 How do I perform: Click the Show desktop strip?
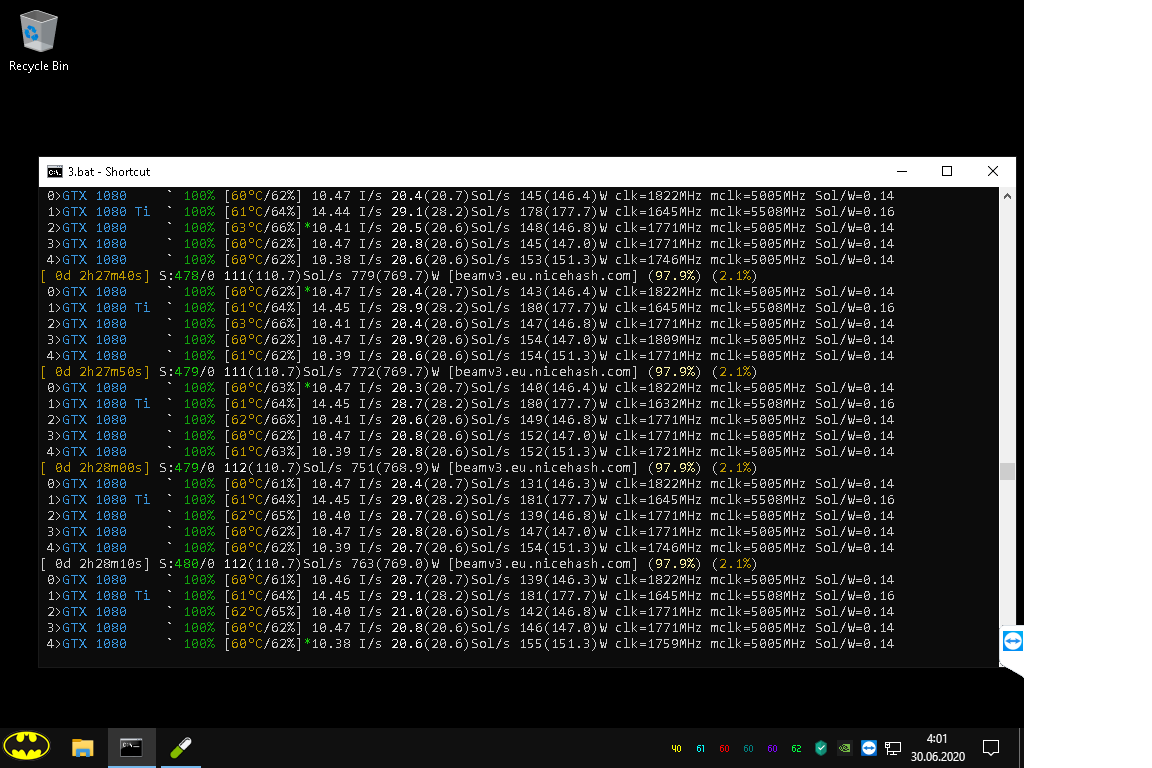pos(1021,748)
